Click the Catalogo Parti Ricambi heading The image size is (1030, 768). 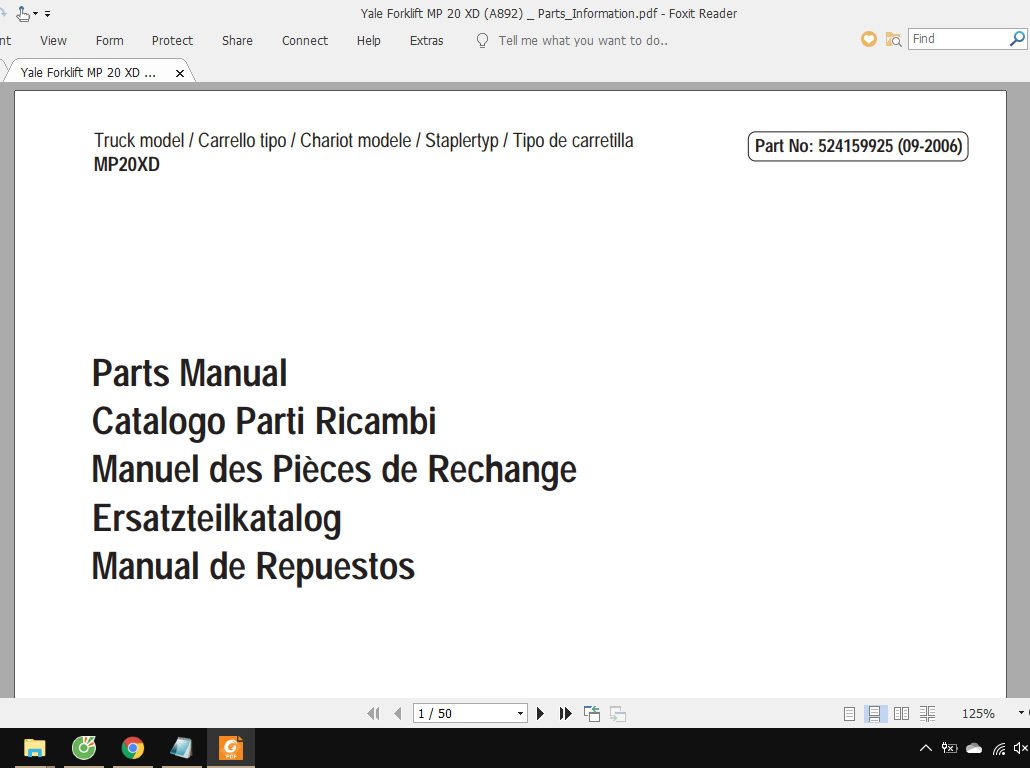click(264, 422)
